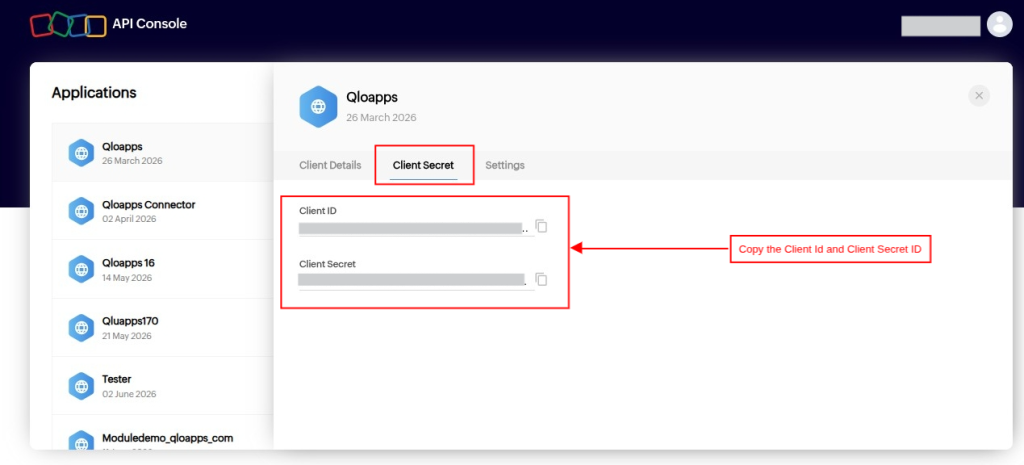Copy the Client Secret value
1024x465 pixels.
541,280
